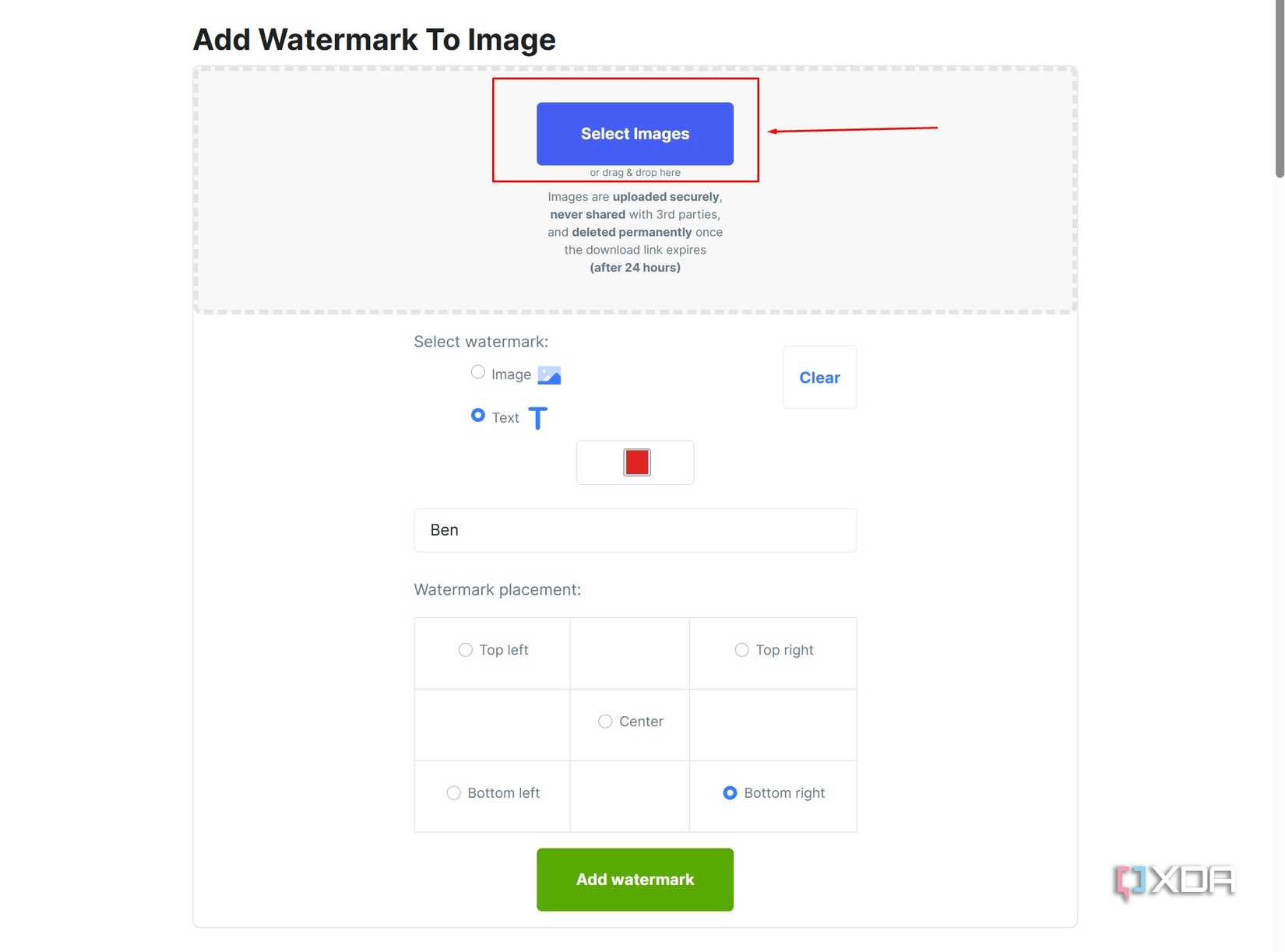Select the Text watermark radio button

pyautogui.click(x=477, y=416)
